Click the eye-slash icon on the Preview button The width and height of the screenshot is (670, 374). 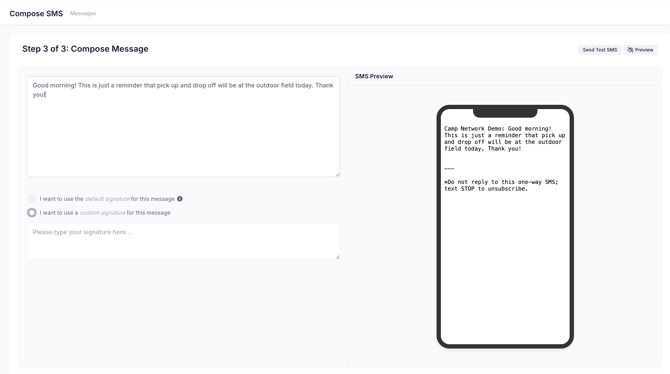pyautogui.click(x=630, y=50)
